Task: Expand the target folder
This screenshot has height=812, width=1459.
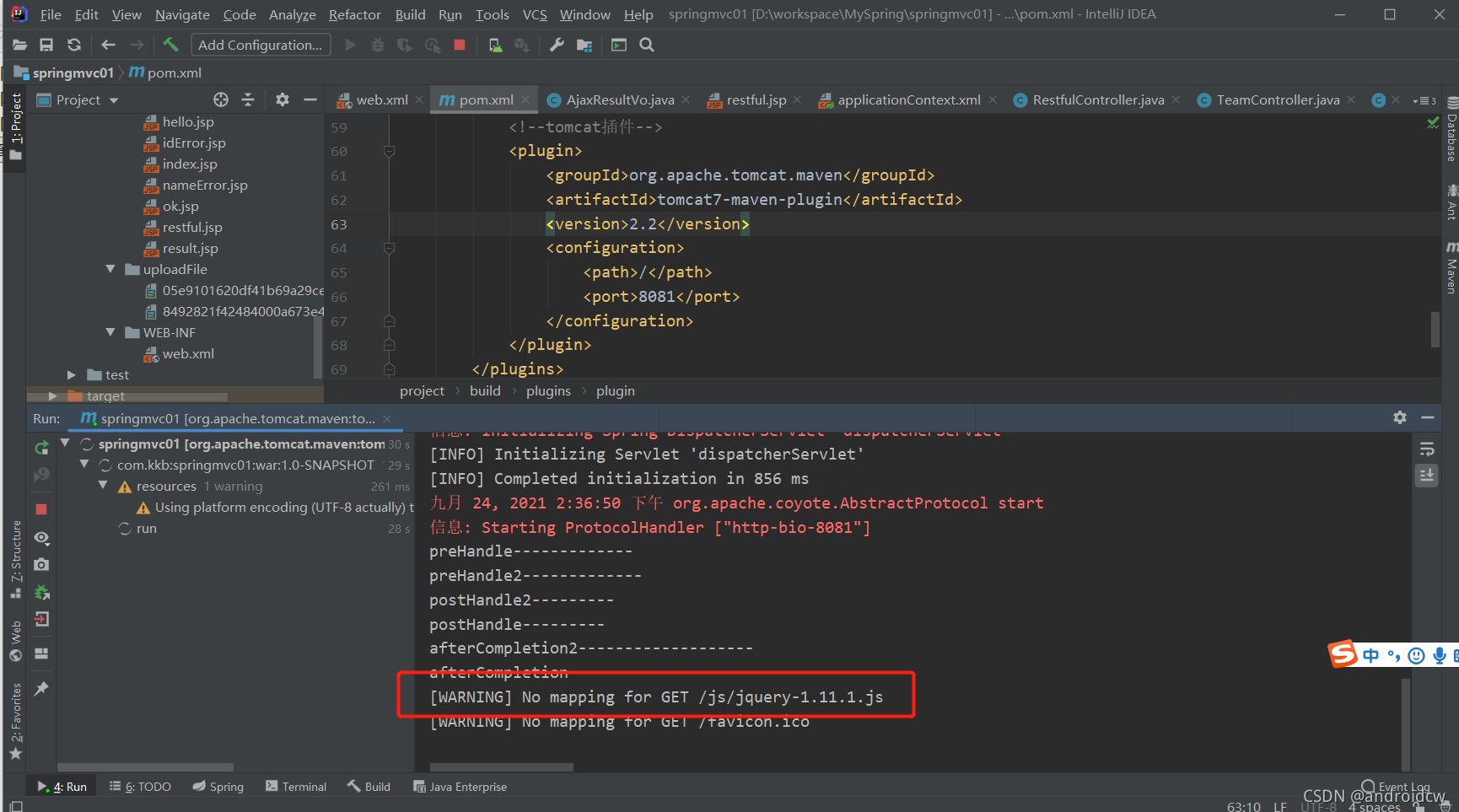Action: point(53,395)
